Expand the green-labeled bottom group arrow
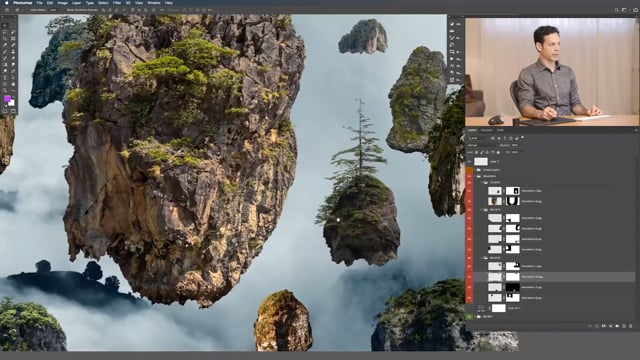The width and height of the screenshot is (640, 360). [475, 316]
